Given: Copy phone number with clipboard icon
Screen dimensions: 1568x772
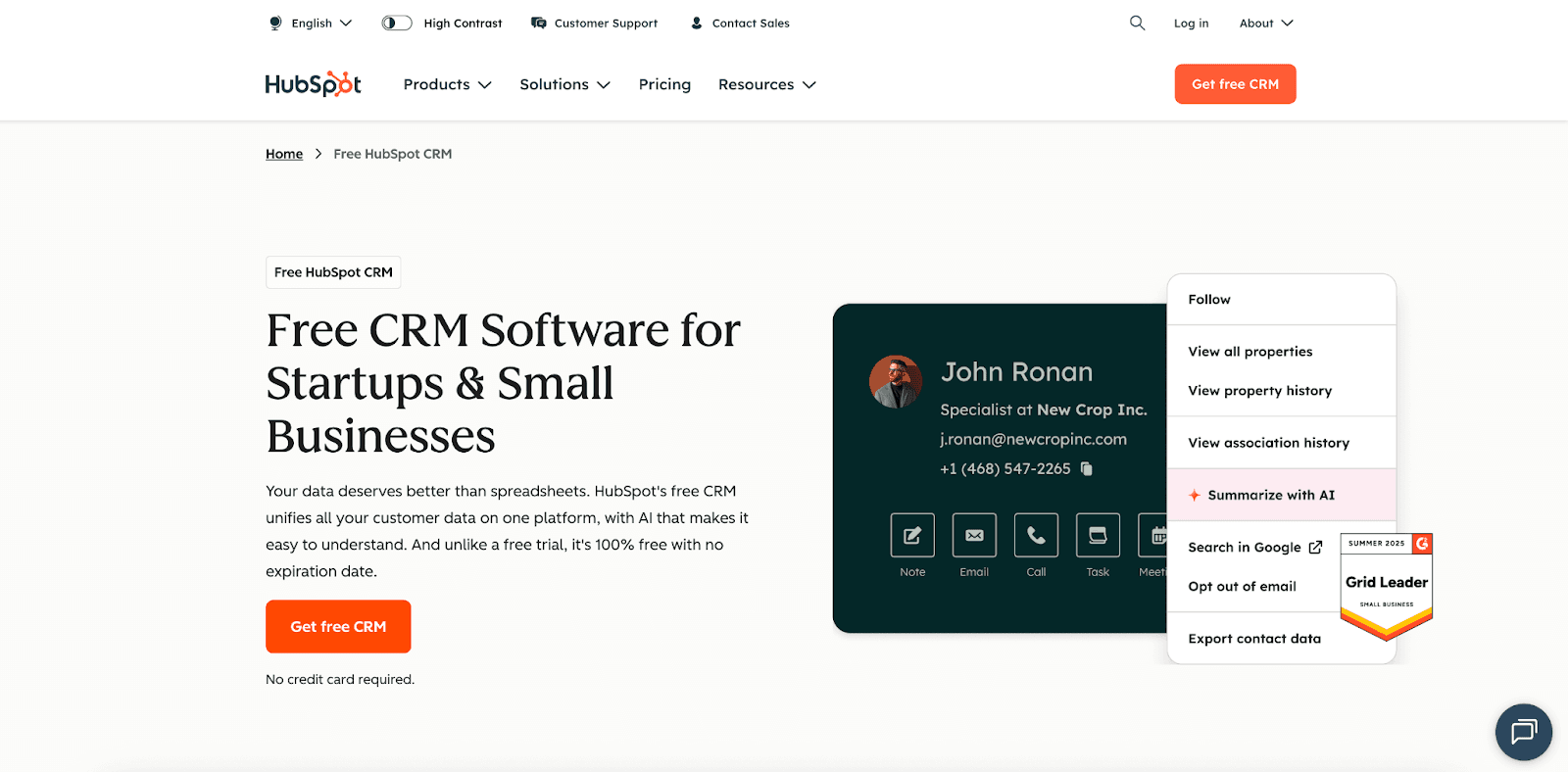Looking at the screenshot, I should click(x=1086, y=468).
